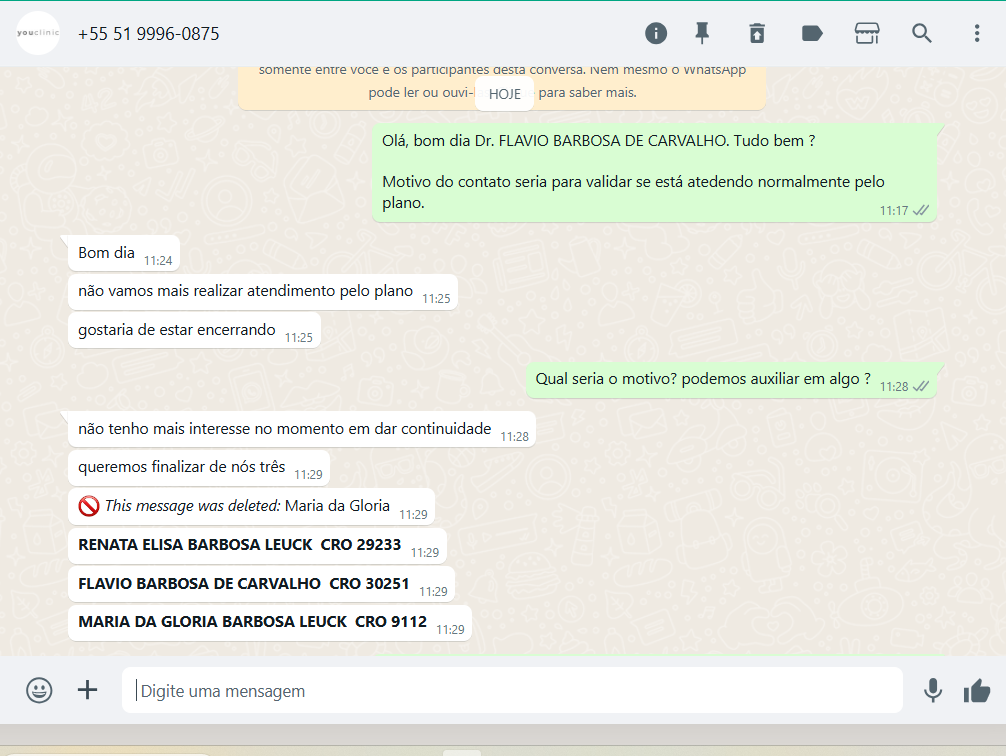Select message 'não vamos mais realizar atendimento pelo plano'
This screenshot has height=756, width=1006.
(262, 292)
